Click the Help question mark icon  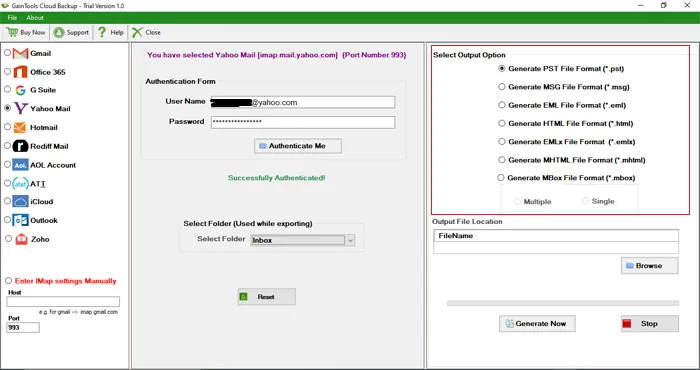point(102,32)
